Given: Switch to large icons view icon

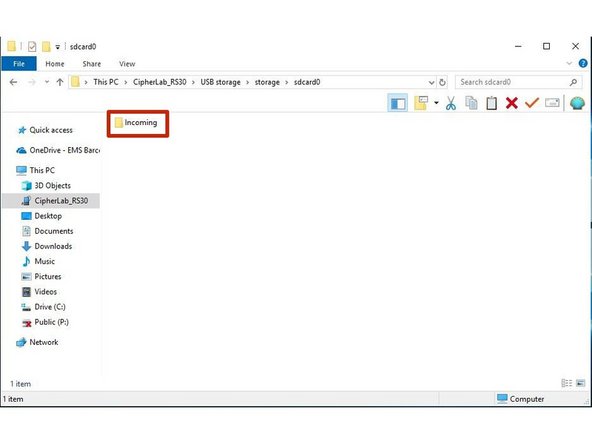Looking at the screenshot, I should click(580, 384).
